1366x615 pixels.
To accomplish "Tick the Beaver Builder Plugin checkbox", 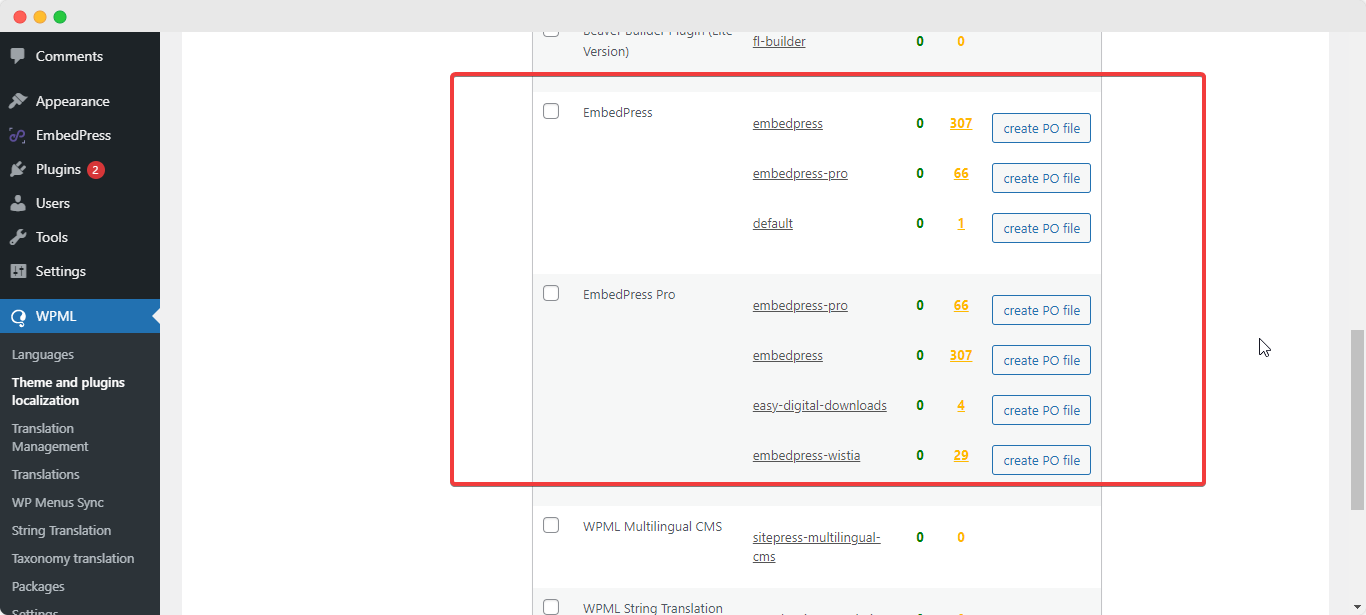I will (551, 33).
